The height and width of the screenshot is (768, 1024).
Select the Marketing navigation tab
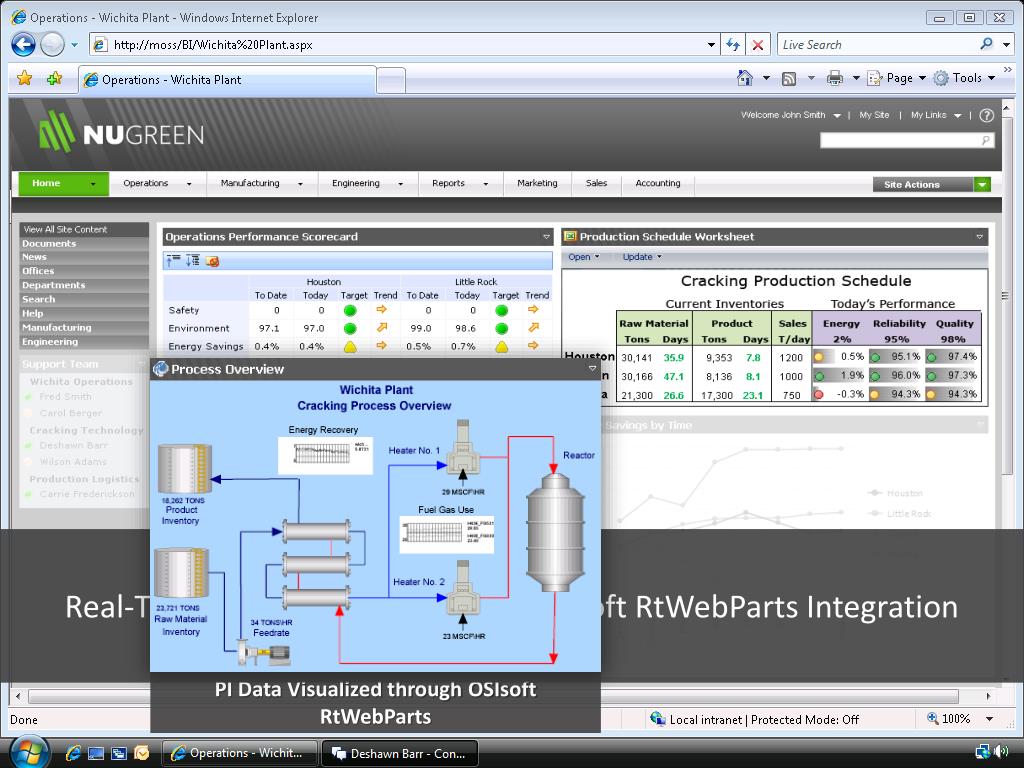pos(537,184)
